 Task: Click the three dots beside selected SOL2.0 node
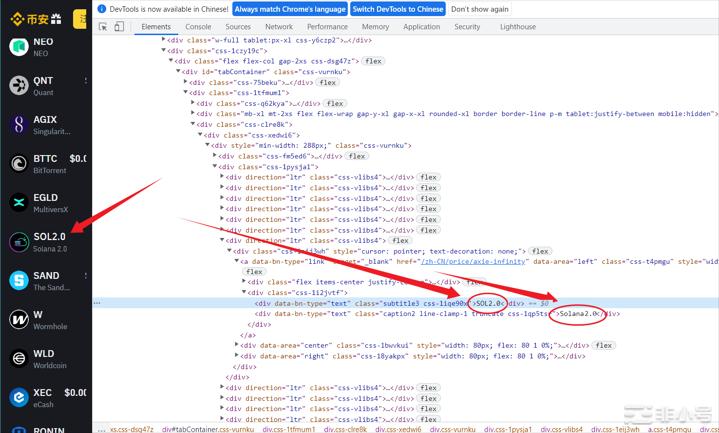(97, 303)
